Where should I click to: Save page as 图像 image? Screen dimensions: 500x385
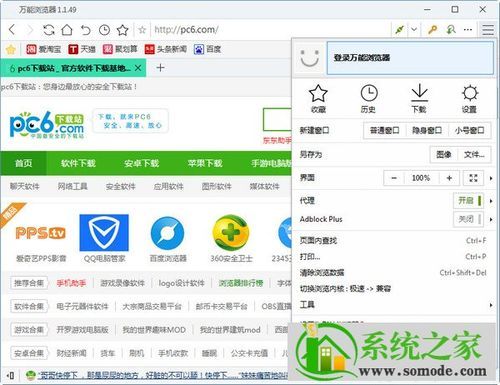(444, 154)
